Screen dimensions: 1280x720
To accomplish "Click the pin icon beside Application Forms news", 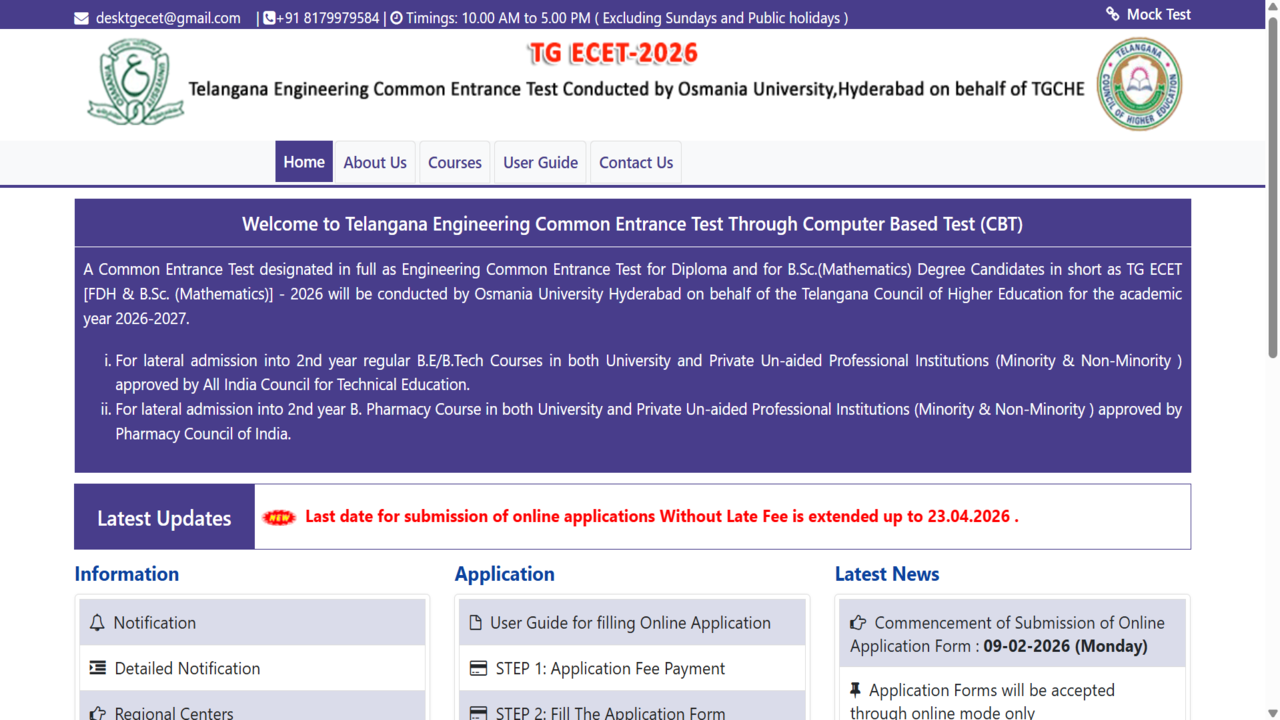I will (x=857, y=690).
